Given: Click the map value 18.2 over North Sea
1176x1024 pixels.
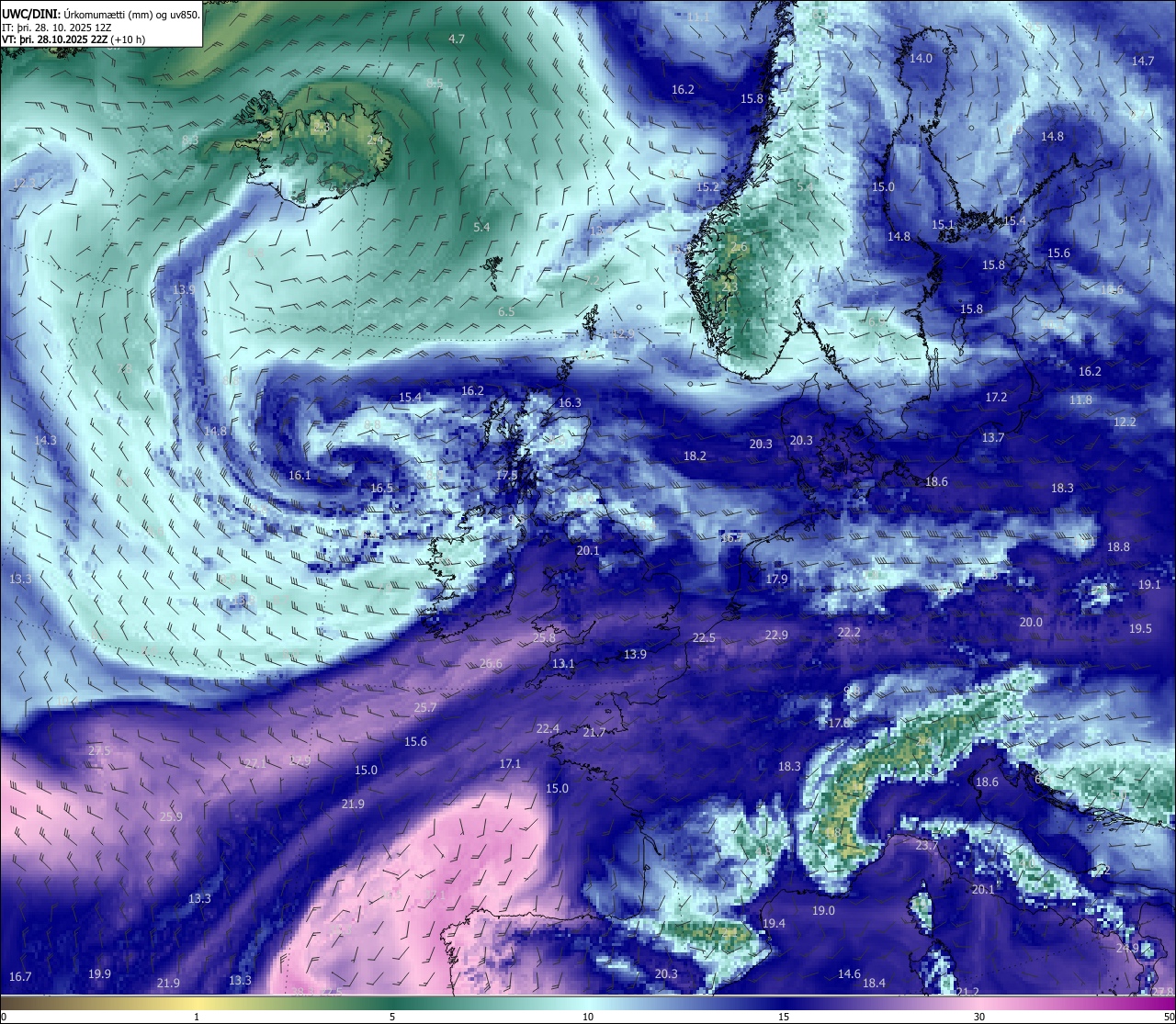Looking at the screenshot, I should click(695, 456).
